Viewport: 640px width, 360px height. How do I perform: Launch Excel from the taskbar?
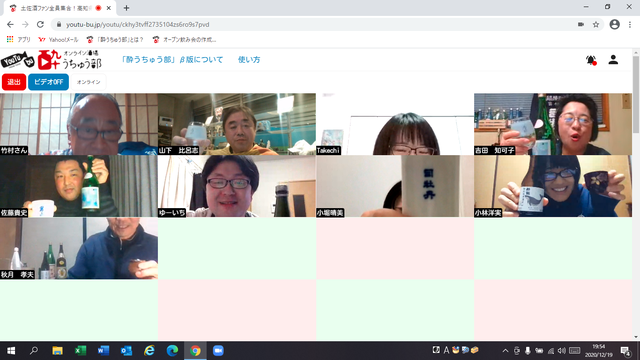pos(80,351)
